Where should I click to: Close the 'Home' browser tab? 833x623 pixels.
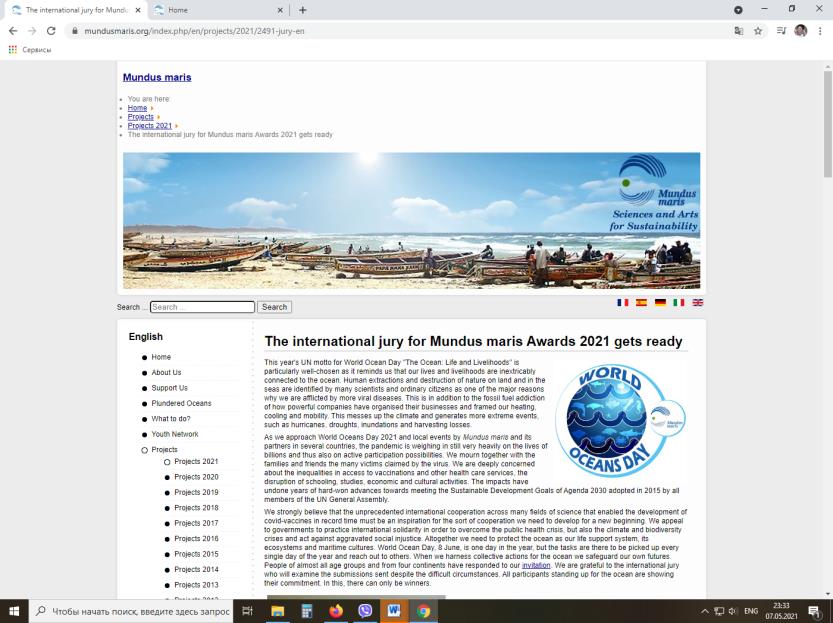tap(280, 10)
